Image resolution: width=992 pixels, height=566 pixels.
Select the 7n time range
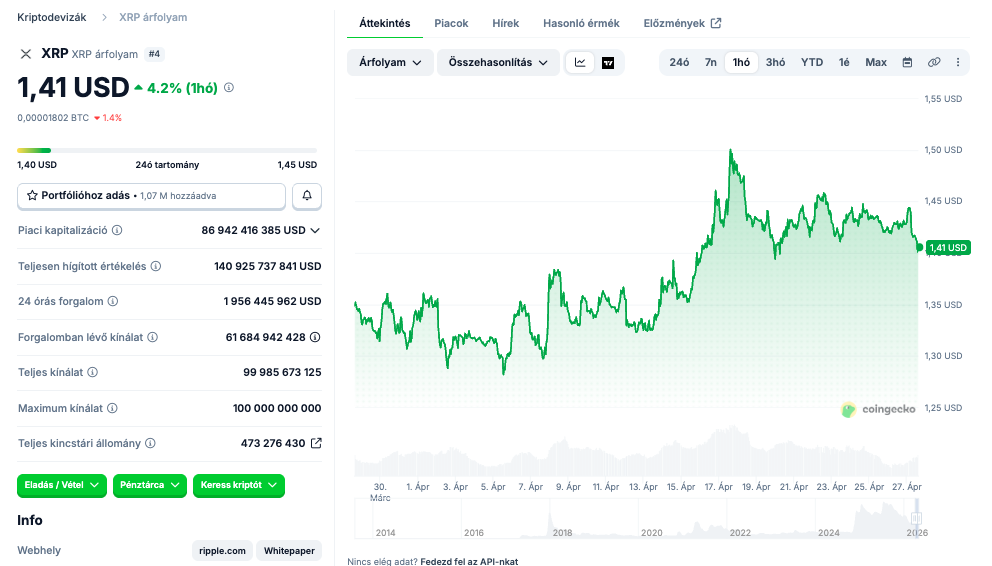(710, 62)
